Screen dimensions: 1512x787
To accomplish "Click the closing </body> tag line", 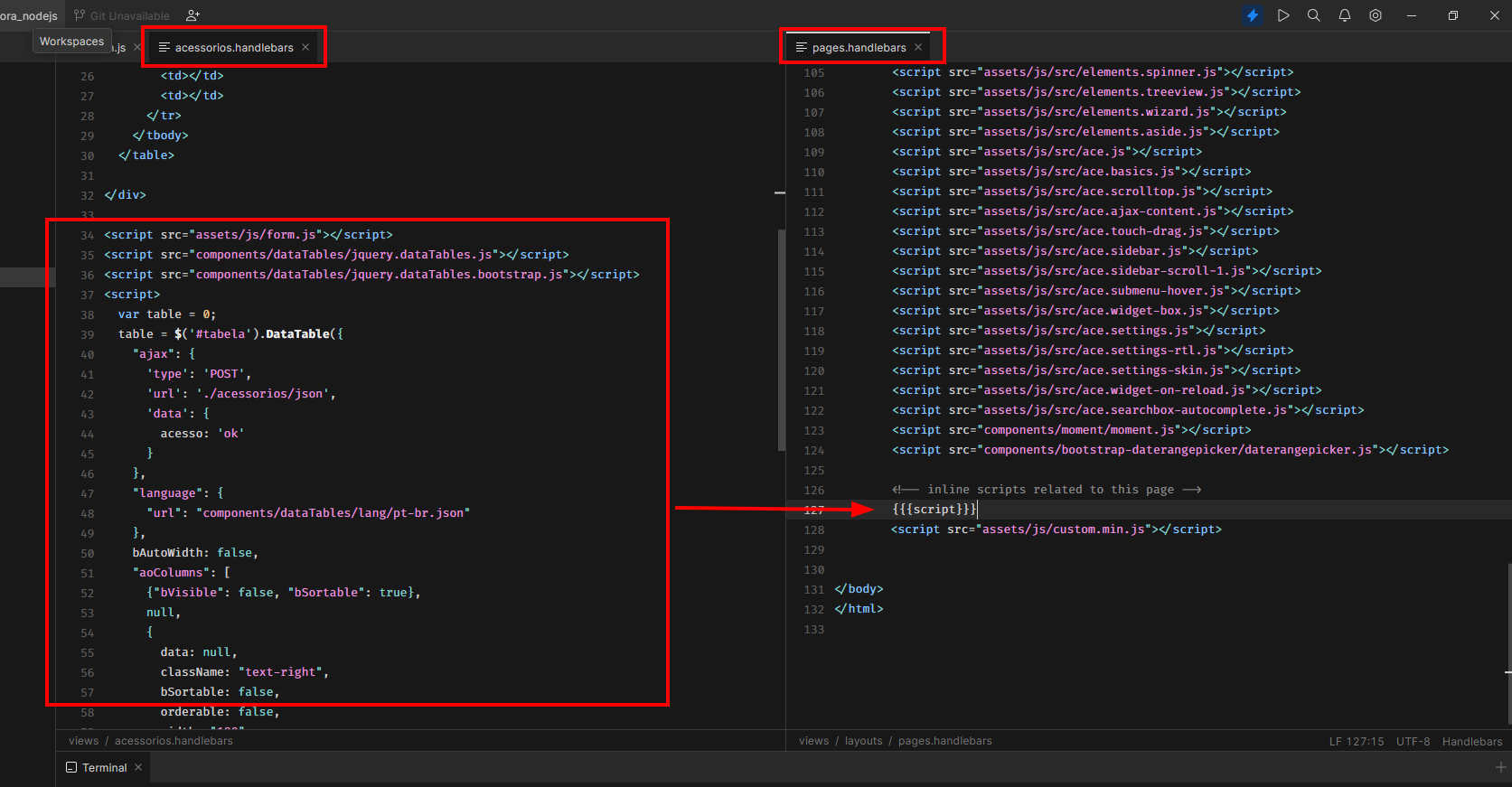I will (859, 589).
